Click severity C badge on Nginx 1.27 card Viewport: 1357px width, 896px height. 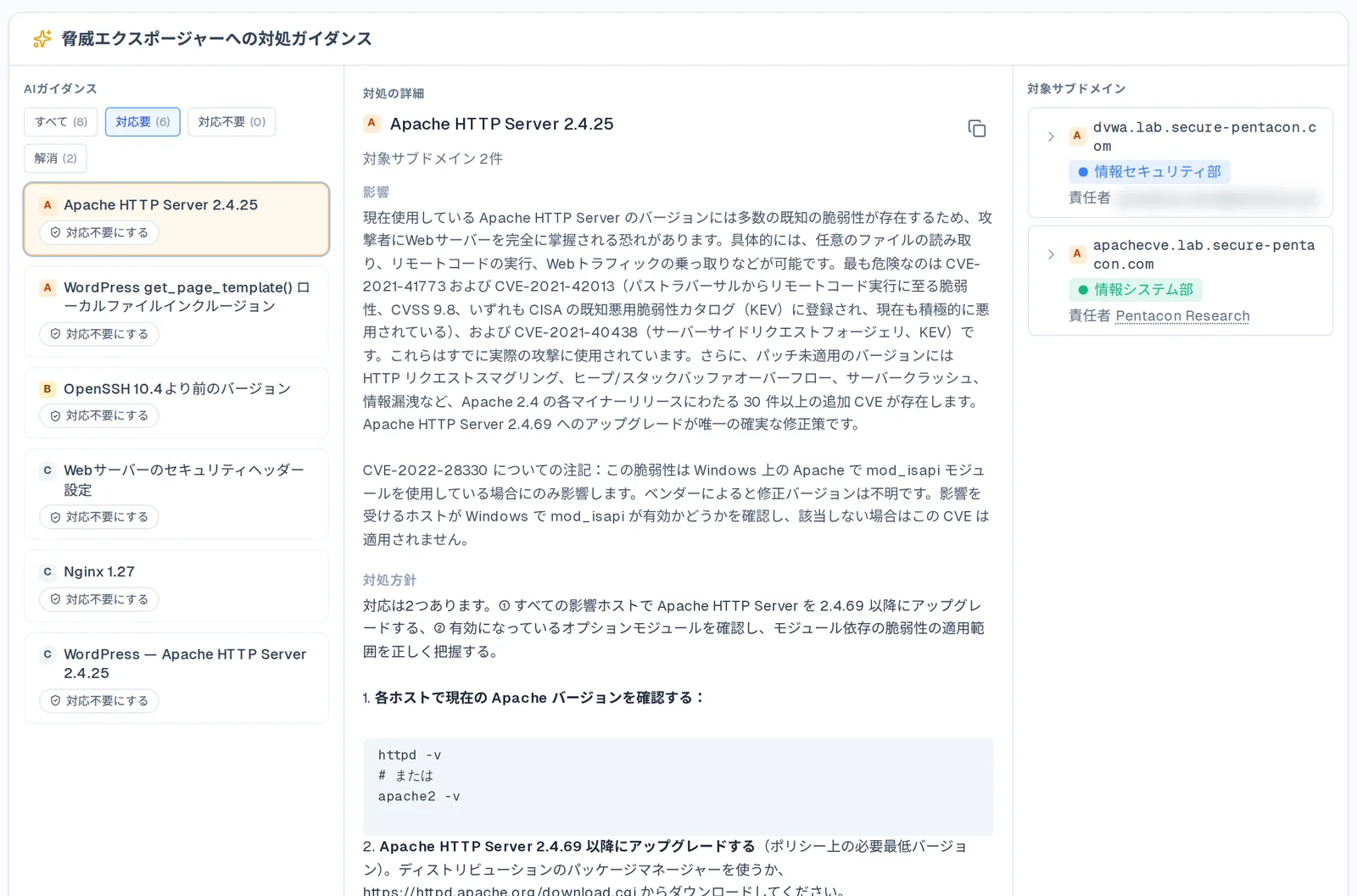pyautogui.click(x=47, y=572)
